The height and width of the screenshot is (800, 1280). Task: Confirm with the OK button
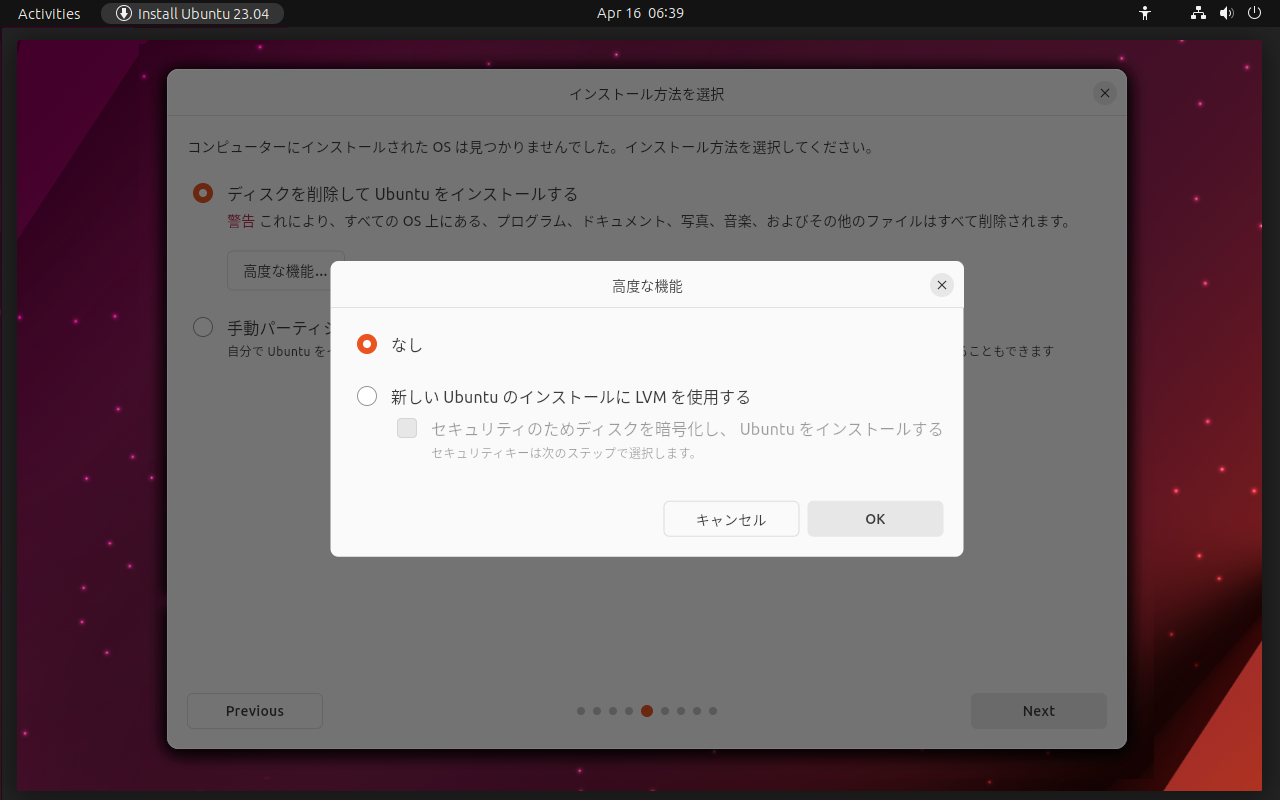[x=875, y=519]
